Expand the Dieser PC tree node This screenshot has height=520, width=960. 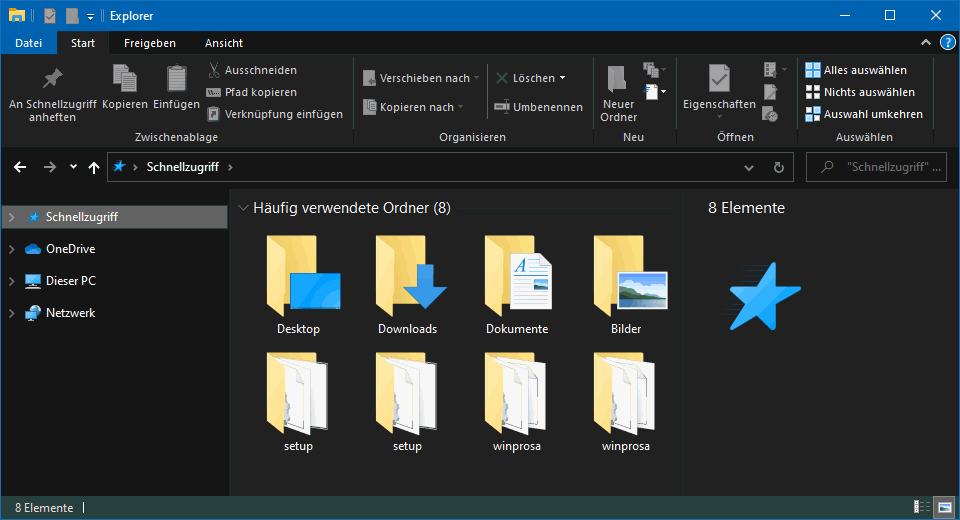[x=11, y=281]
